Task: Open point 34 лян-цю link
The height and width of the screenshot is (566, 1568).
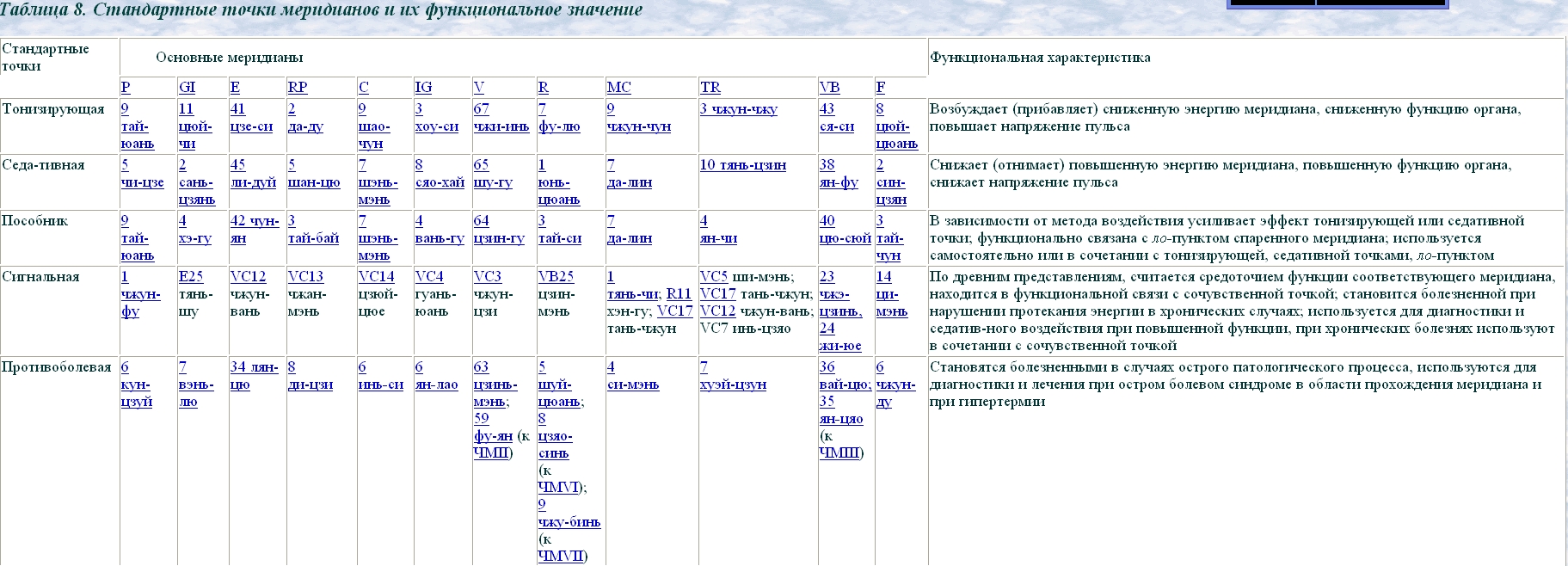Action: click(x=255, y=376)
